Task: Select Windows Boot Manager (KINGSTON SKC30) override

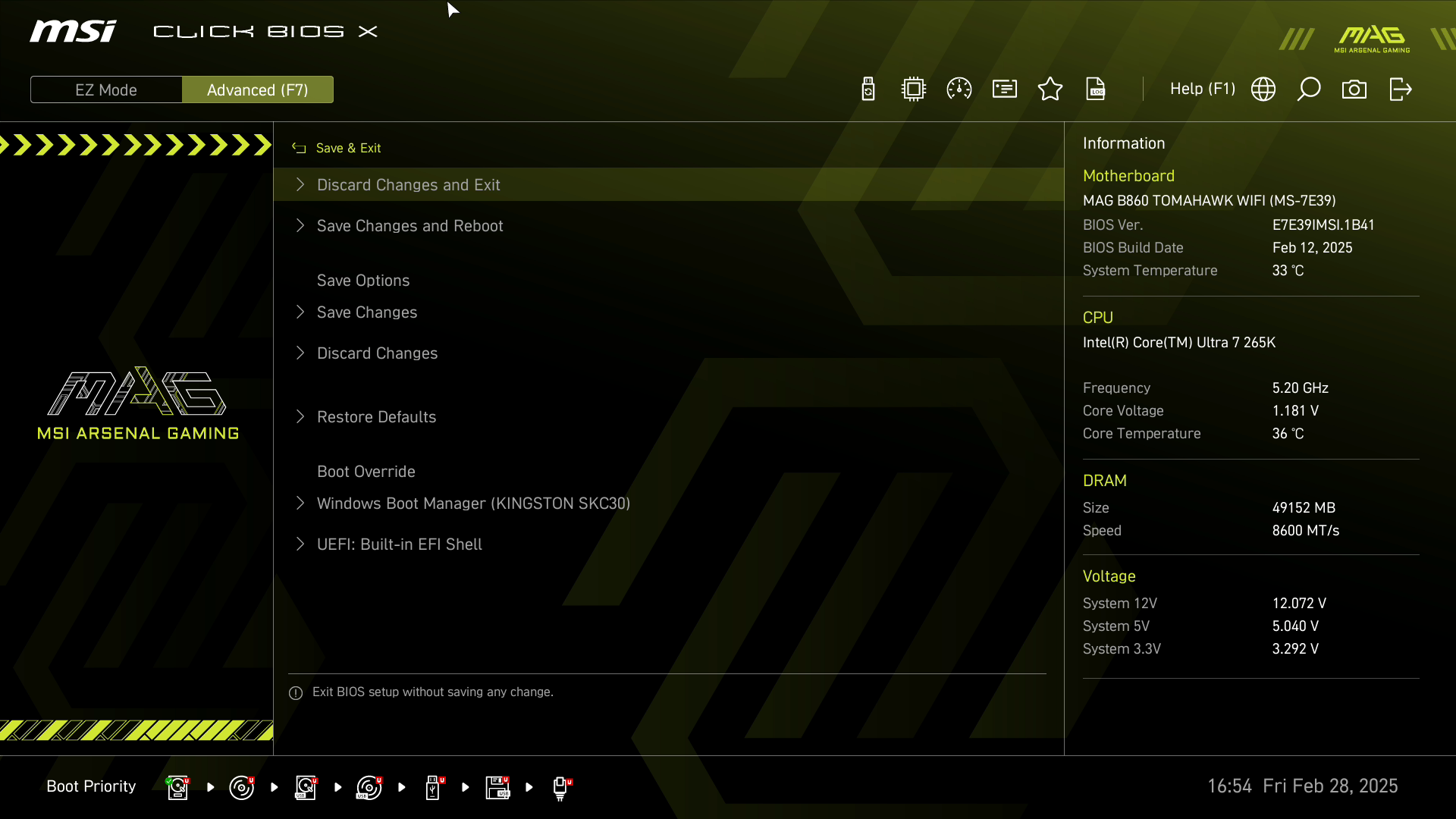Action: point(473,504)
